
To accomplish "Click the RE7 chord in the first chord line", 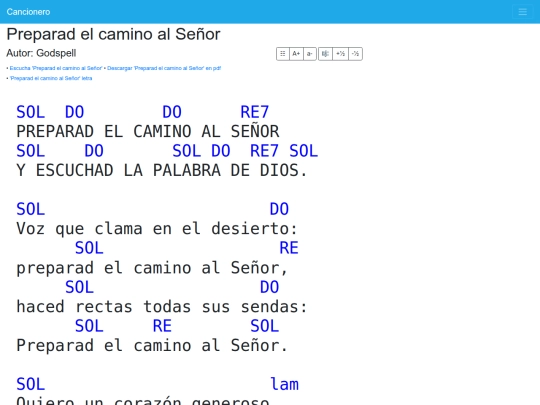I will click(x=255, y=112).
